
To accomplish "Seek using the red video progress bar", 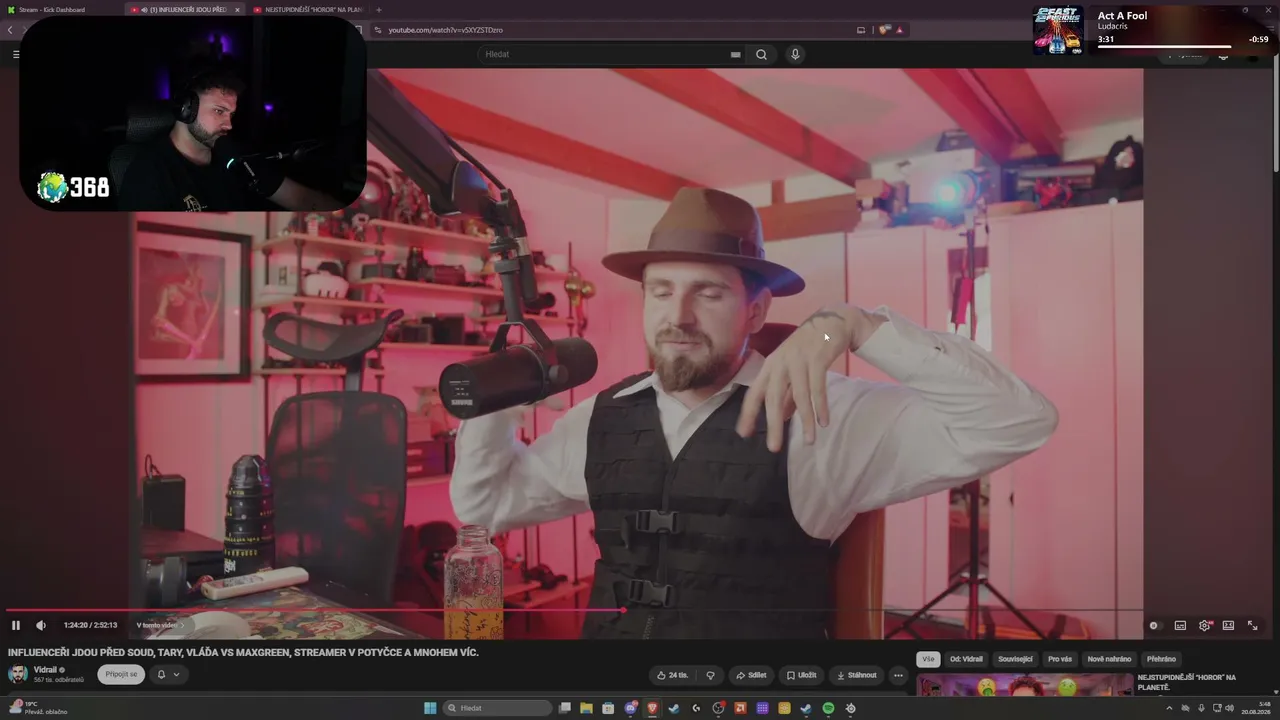I will (x=574, y=610).
